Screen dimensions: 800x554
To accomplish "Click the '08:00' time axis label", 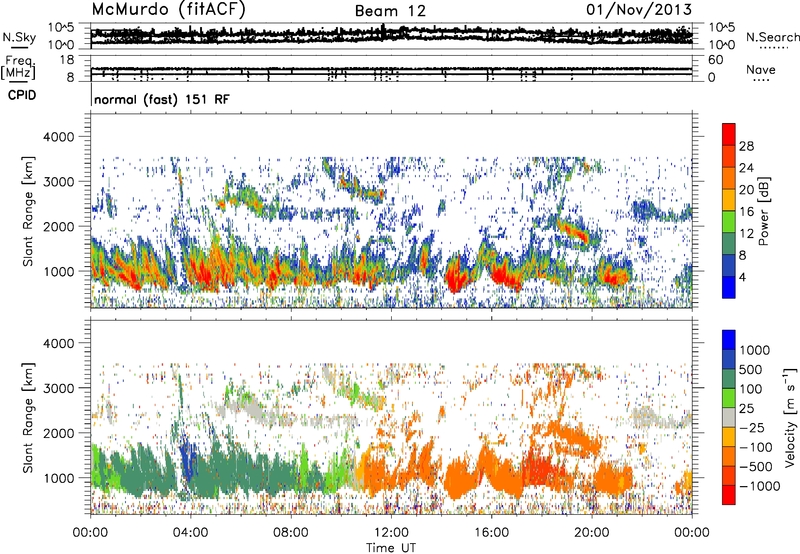I will pyautogui.click(x=291, y=533).
